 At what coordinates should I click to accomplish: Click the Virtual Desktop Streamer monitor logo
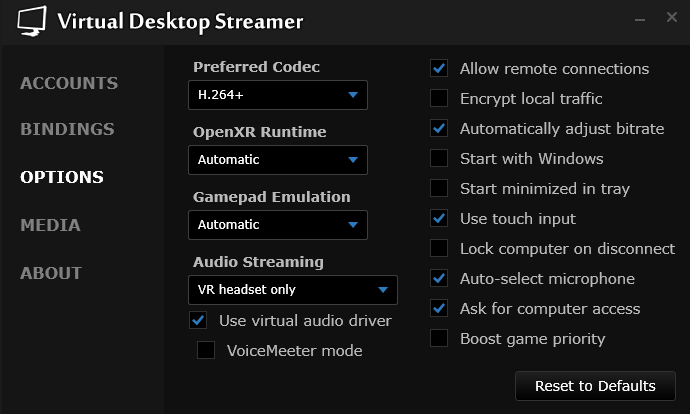(x=32, y=21)
